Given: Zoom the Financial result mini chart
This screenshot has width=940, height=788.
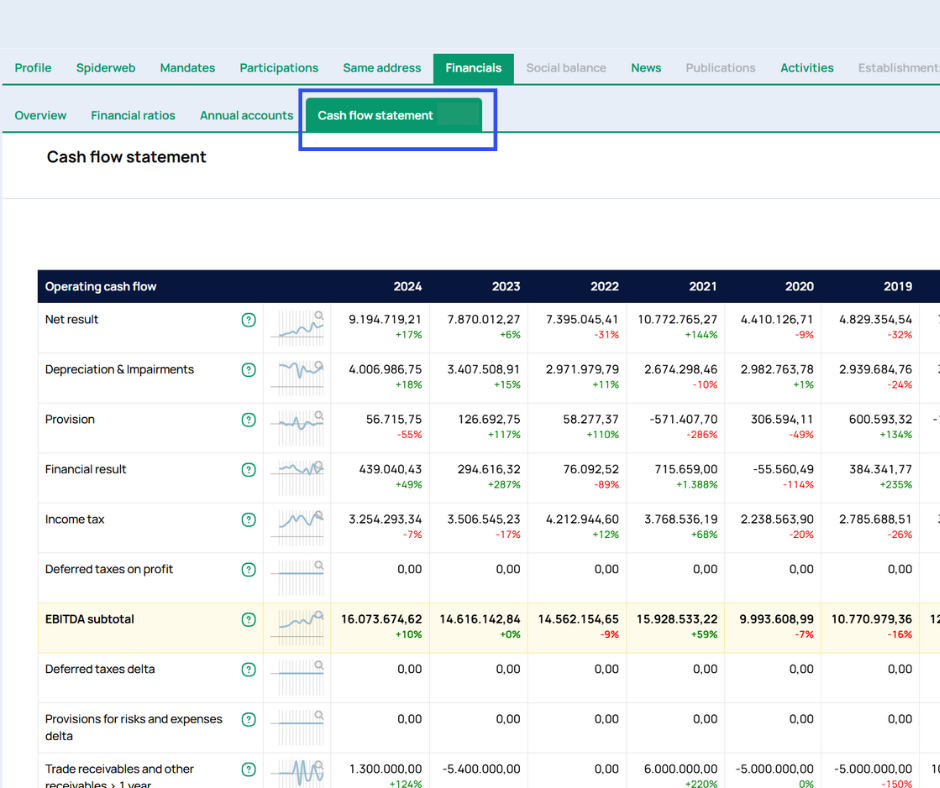Looking at the screenshot, I should [298, 477].
